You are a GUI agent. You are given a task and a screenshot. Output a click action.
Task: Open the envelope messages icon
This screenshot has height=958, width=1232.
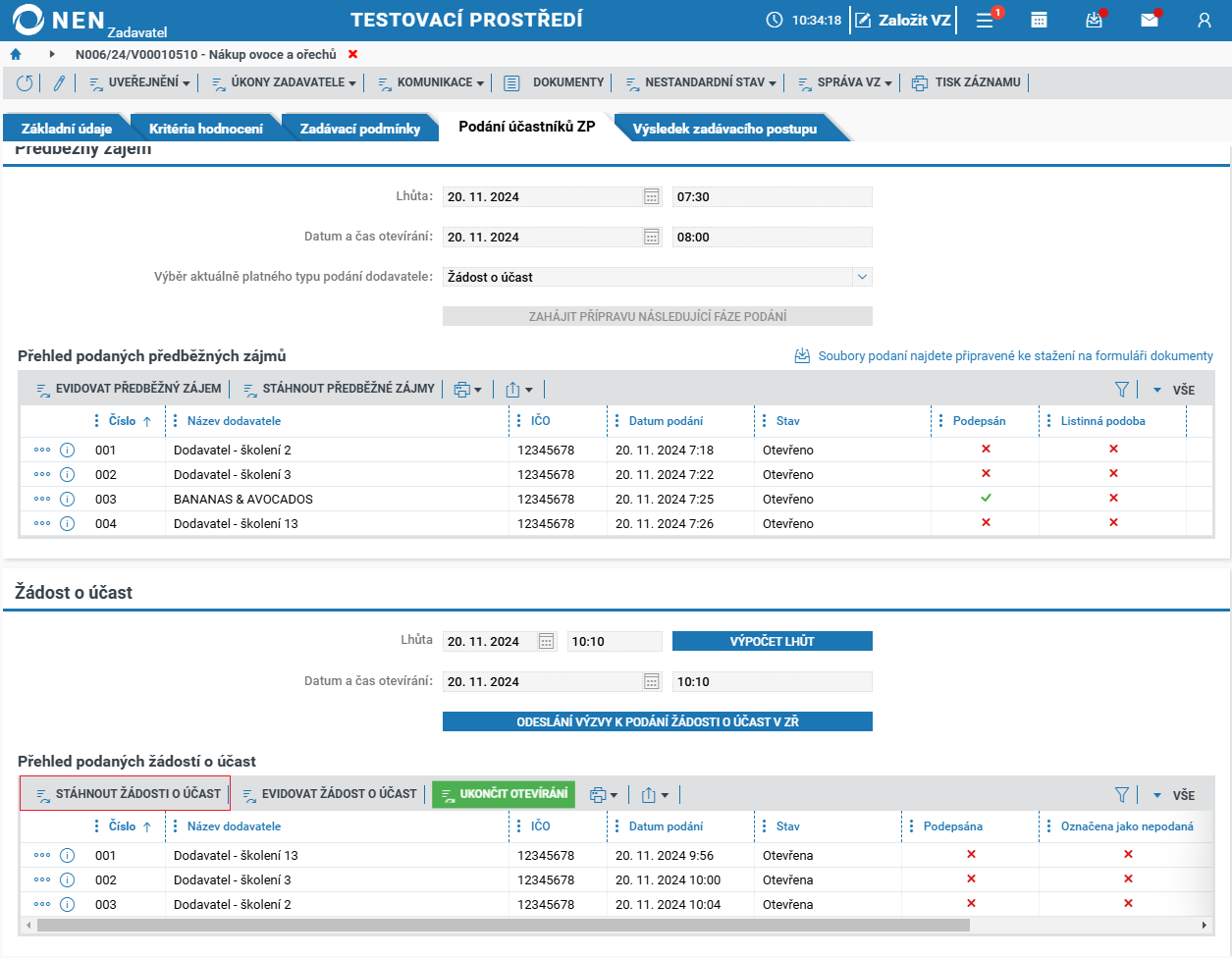click(x=1149, y=20)
